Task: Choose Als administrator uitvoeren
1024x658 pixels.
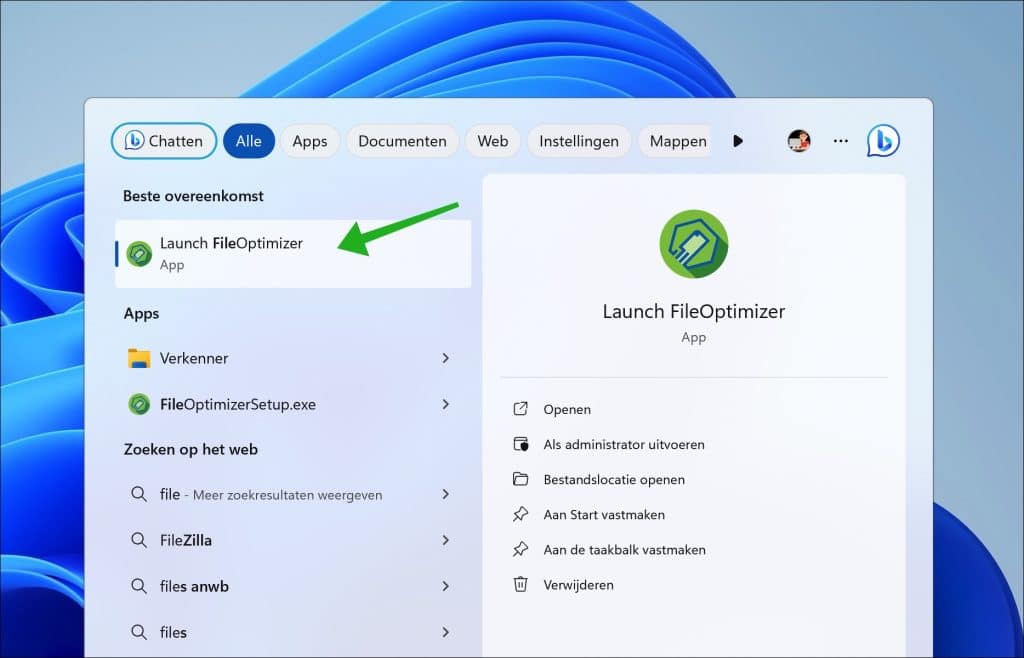Action: [x=624, y=445]
